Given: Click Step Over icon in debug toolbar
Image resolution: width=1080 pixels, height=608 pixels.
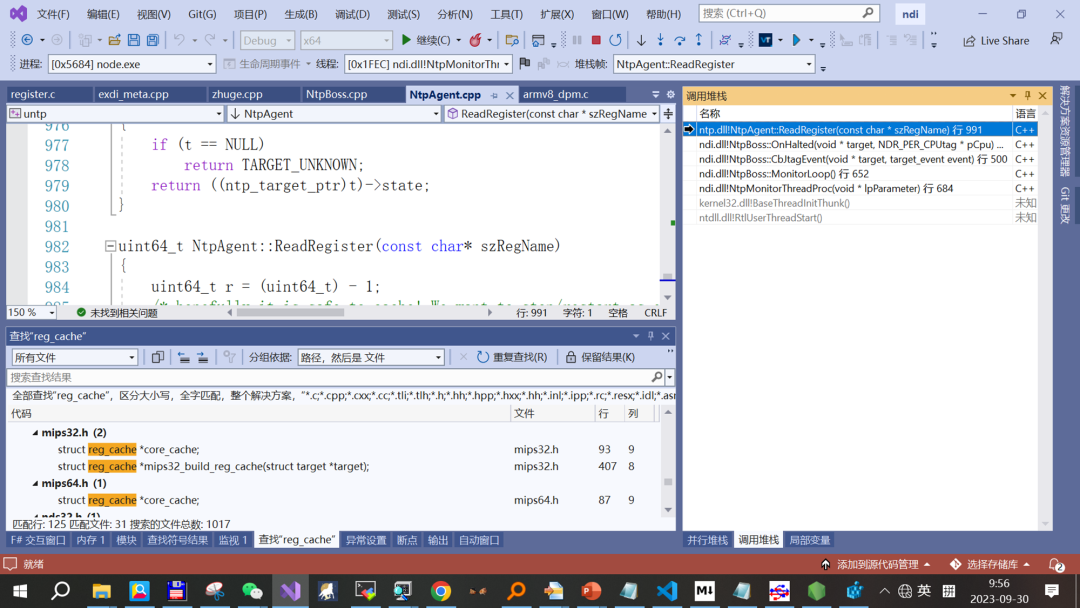Looking at the screenshot, I should (x=680, y=41).
